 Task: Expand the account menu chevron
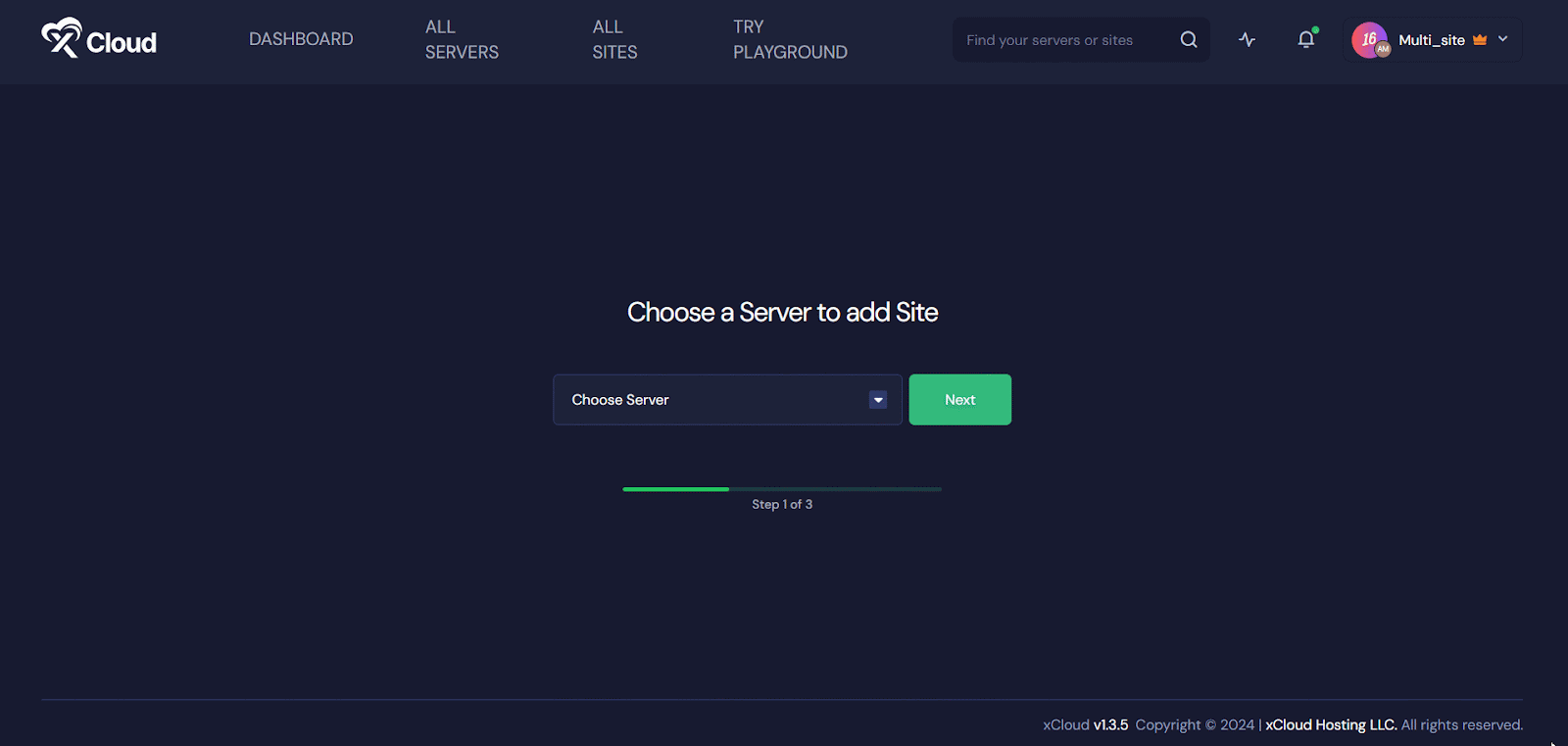(1503, 39)
